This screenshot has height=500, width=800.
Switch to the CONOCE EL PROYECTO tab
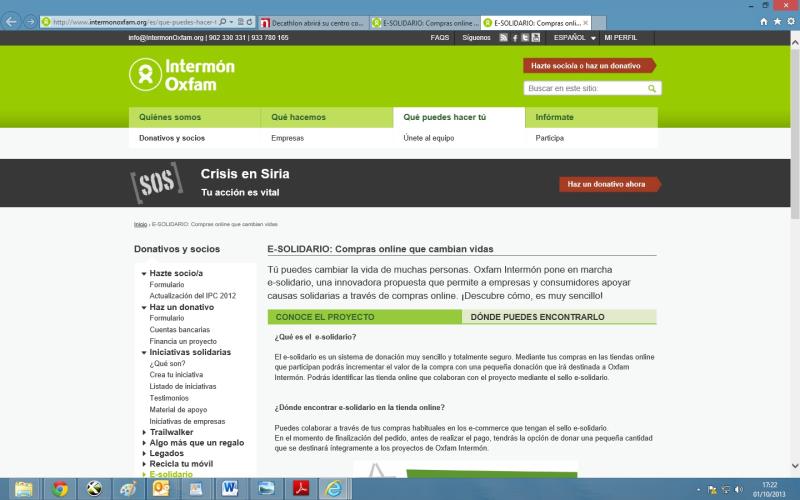[365, 317]
